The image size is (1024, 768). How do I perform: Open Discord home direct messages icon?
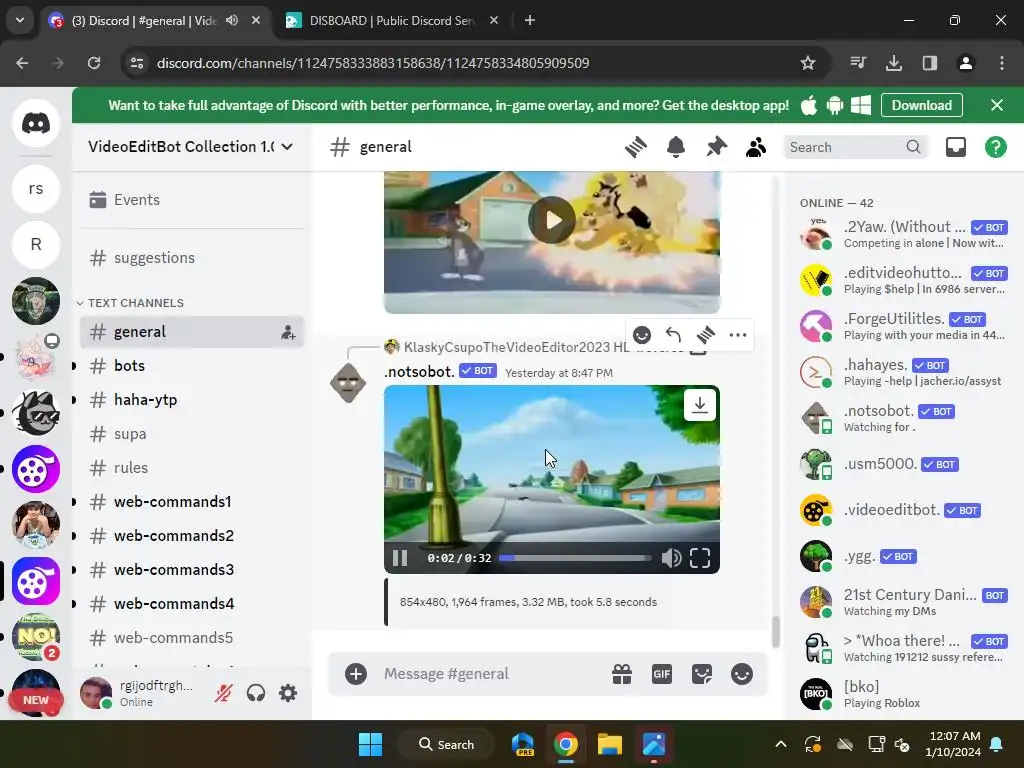tap(36, 123)
